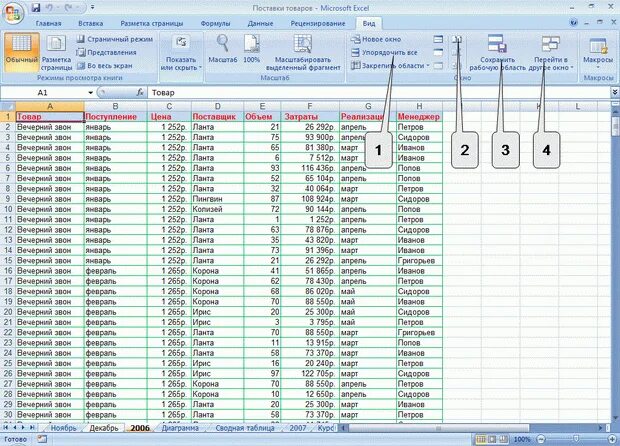
Task: Open the Макросы dropdown
Action: tap(598, 53)
